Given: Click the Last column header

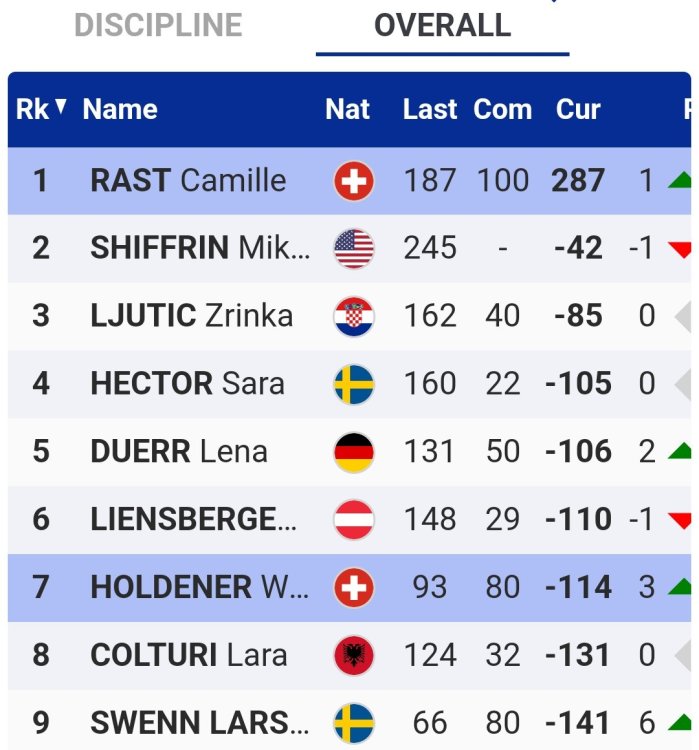Looking at the screenshot, I should [x=430, y=109].
